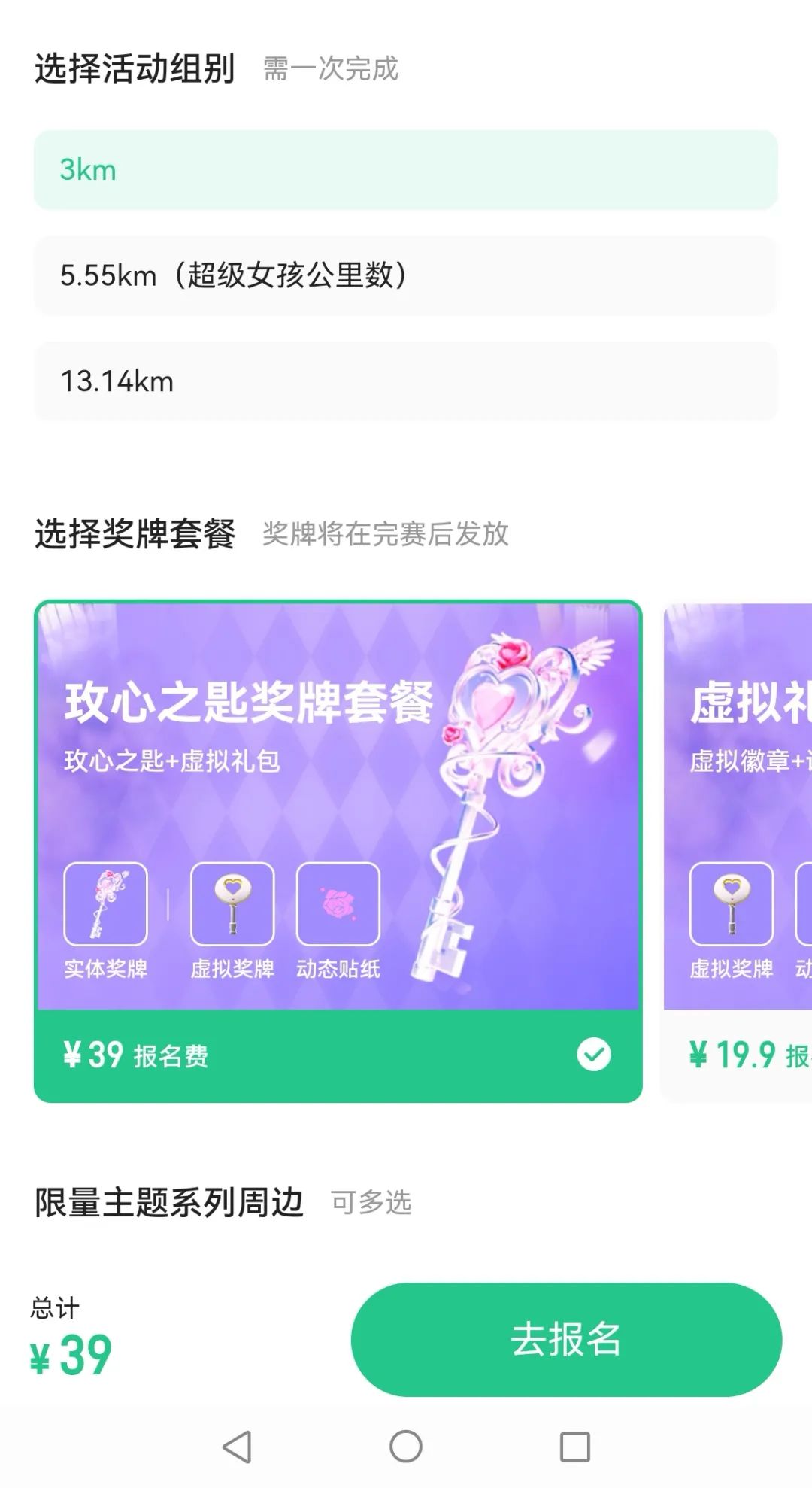The image size is (812, 1488).
Task: Tap the ¥39 报名费 green bar
Action: click(x=338, y=1055)
